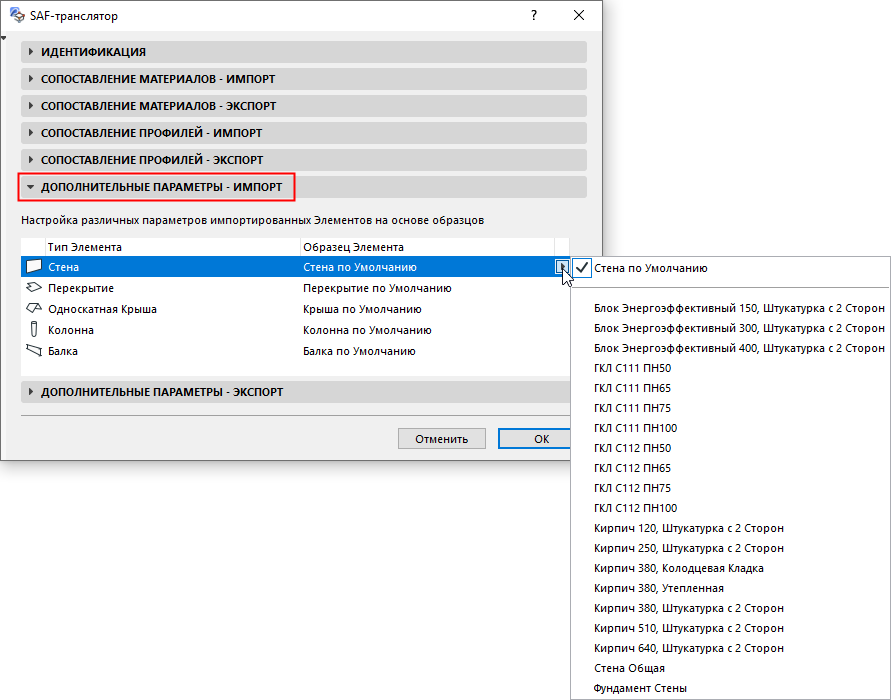
Task: Pick Кирпич 120, Штукатурка с 2 Сторон
Action: point(731,528)
